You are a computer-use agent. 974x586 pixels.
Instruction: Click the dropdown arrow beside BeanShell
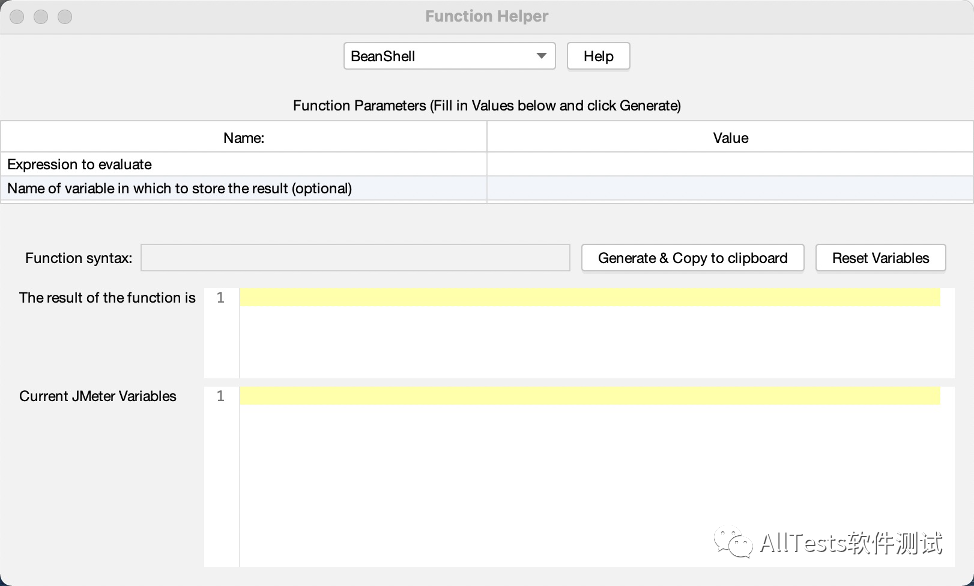click(541, 56)
